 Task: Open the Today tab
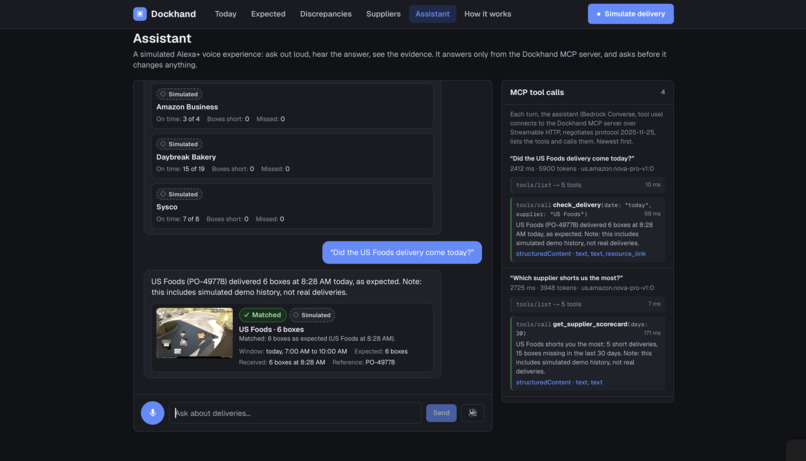[226, 14]
